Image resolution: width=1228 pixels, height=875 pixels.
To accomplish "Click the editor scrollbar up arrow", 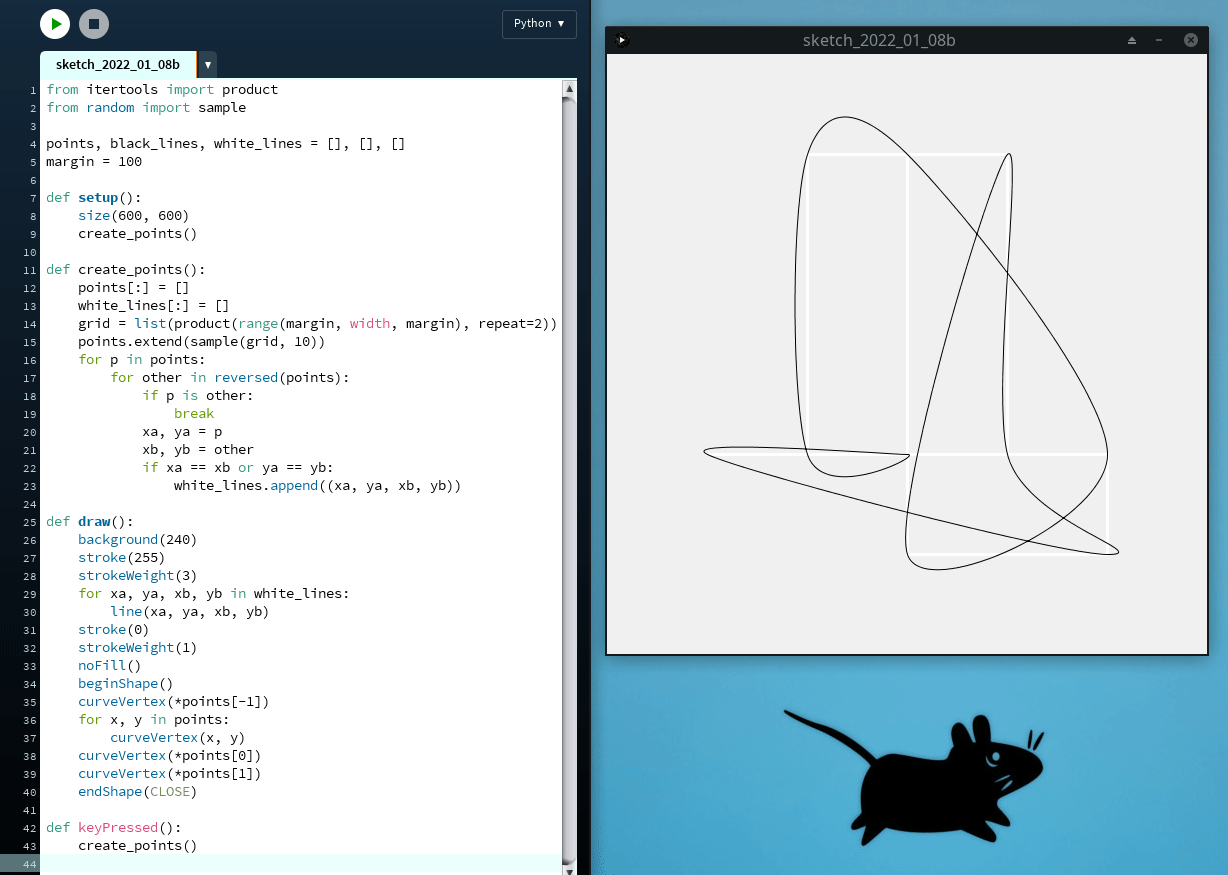I will (x=569, y=88).
